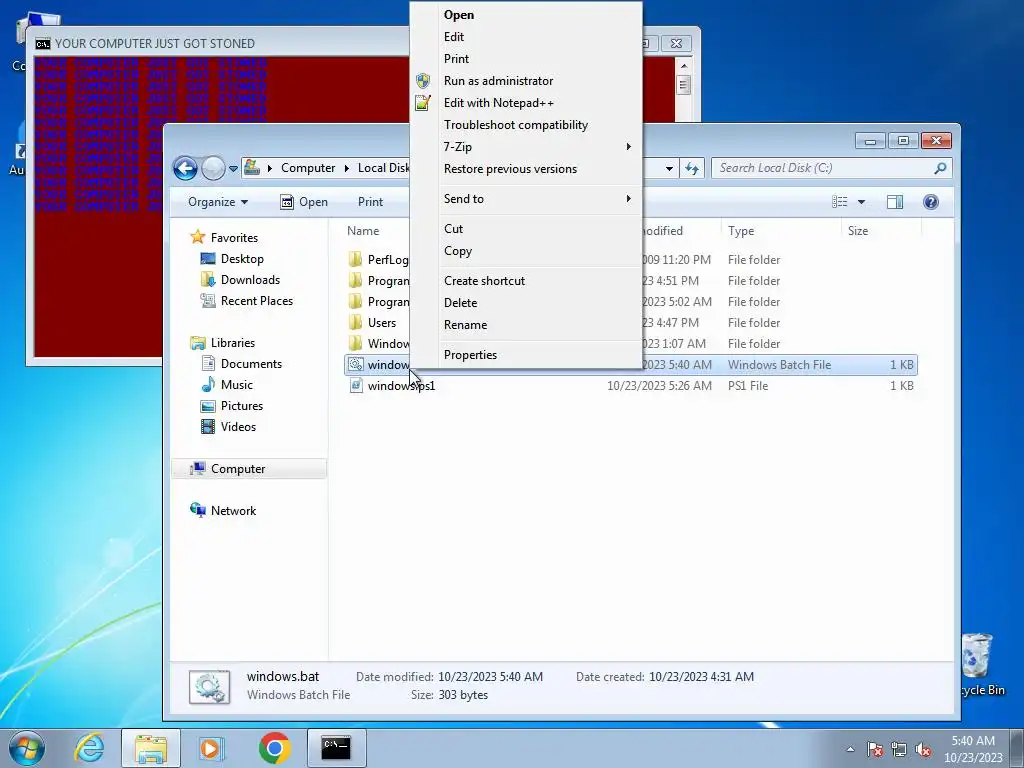
Task: Sort by the Name column header
Action: [363, 231]
